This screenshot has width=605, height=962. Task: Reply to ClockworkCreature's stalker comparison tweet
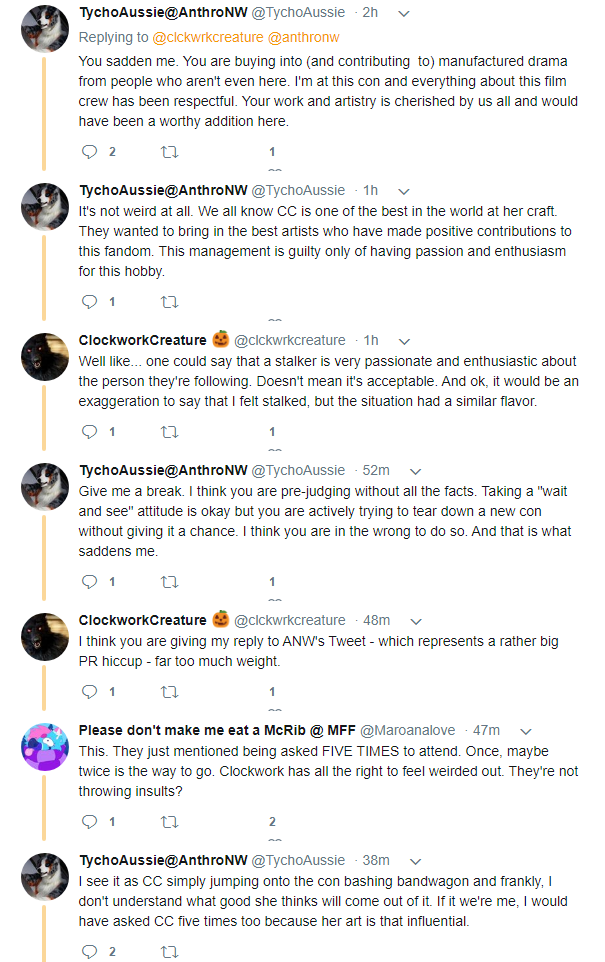(x=89, y=432)
